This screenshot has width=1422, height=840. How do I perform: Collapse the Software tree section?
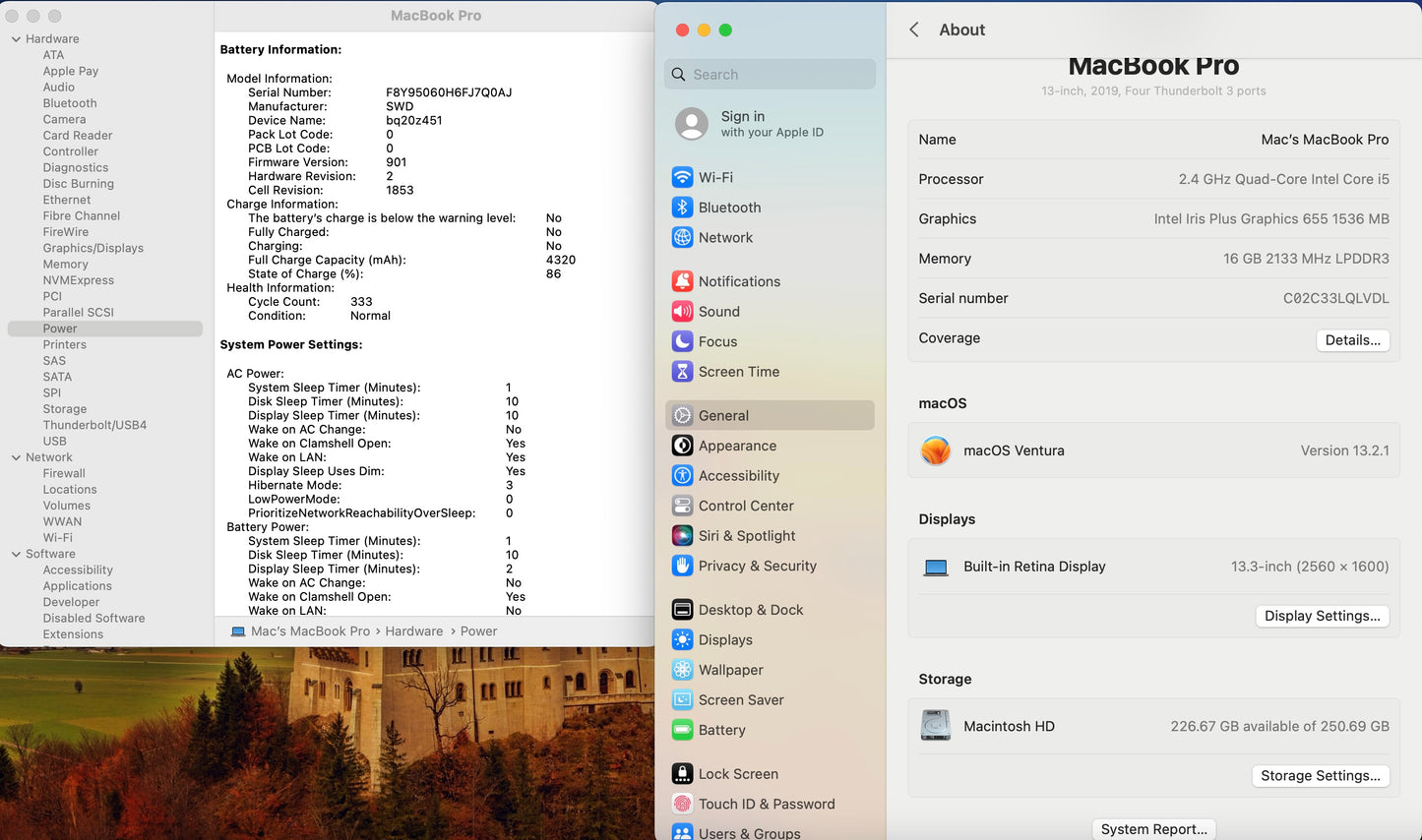(x=16, y=554)
